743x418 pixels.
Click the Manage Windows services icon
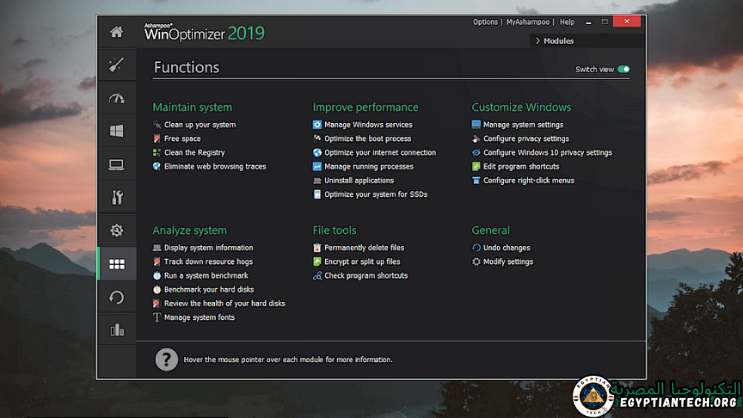(x=317, y=125)
